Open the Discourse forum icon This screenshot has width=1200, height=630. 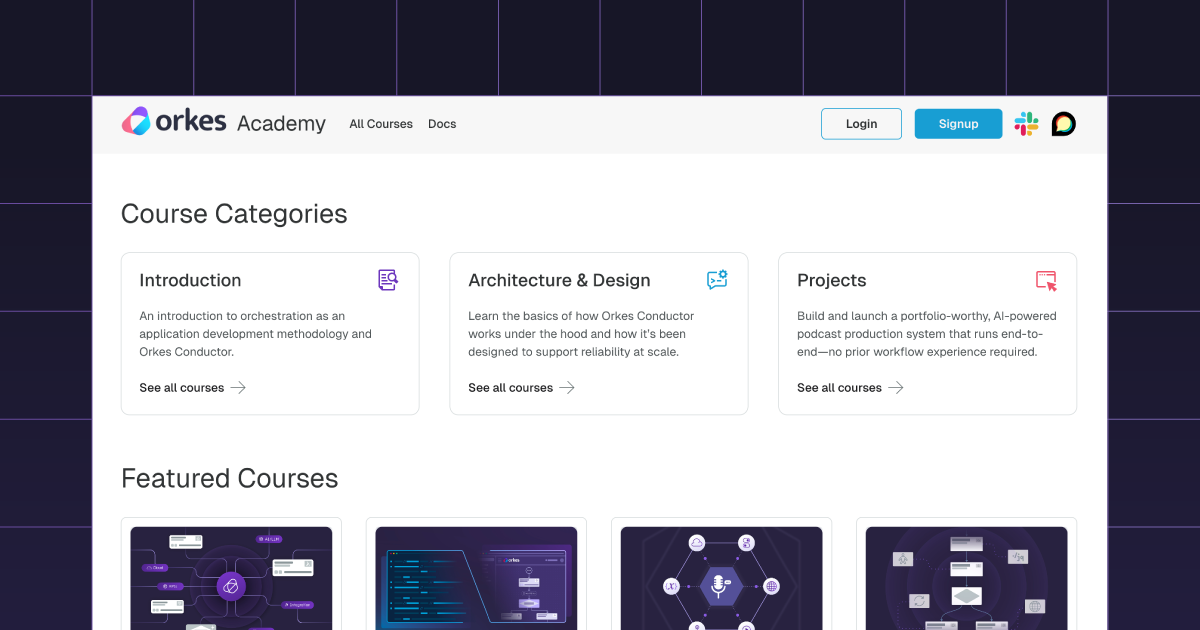[1063, 124]
